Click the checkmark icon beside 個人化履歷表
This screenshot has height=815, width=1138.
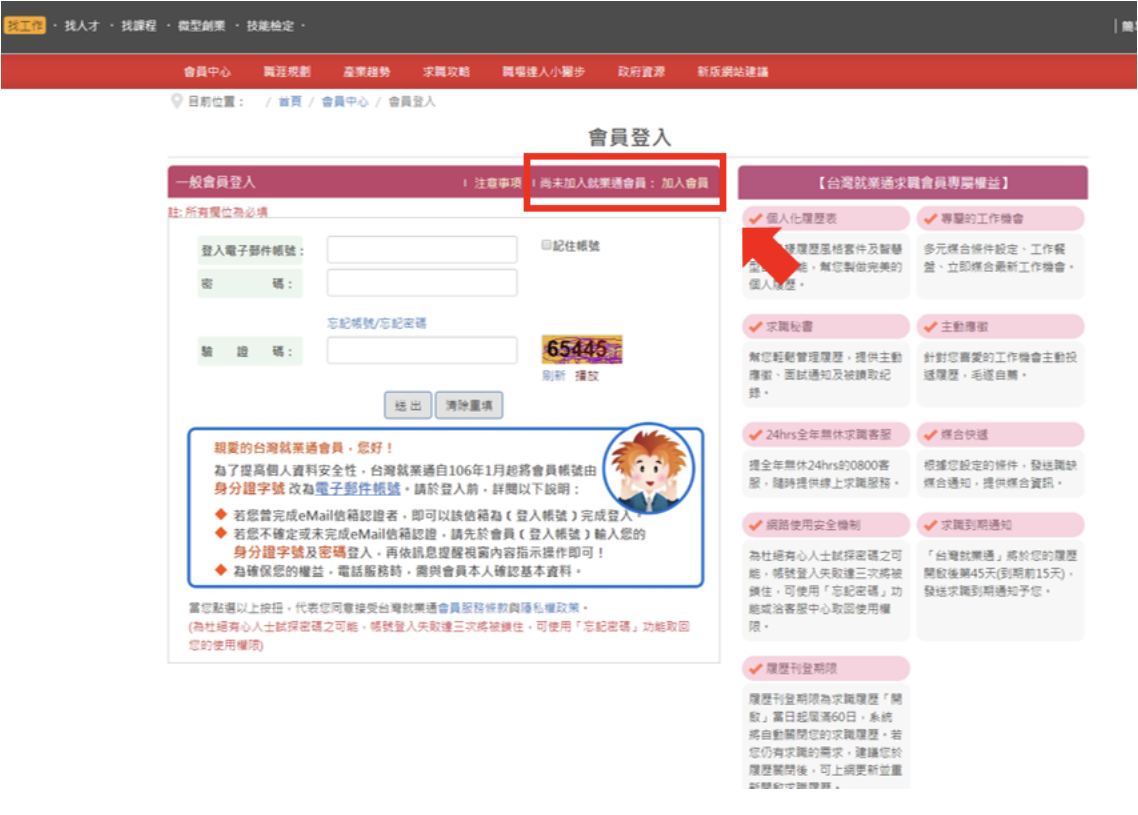click(x=756, y=218)
